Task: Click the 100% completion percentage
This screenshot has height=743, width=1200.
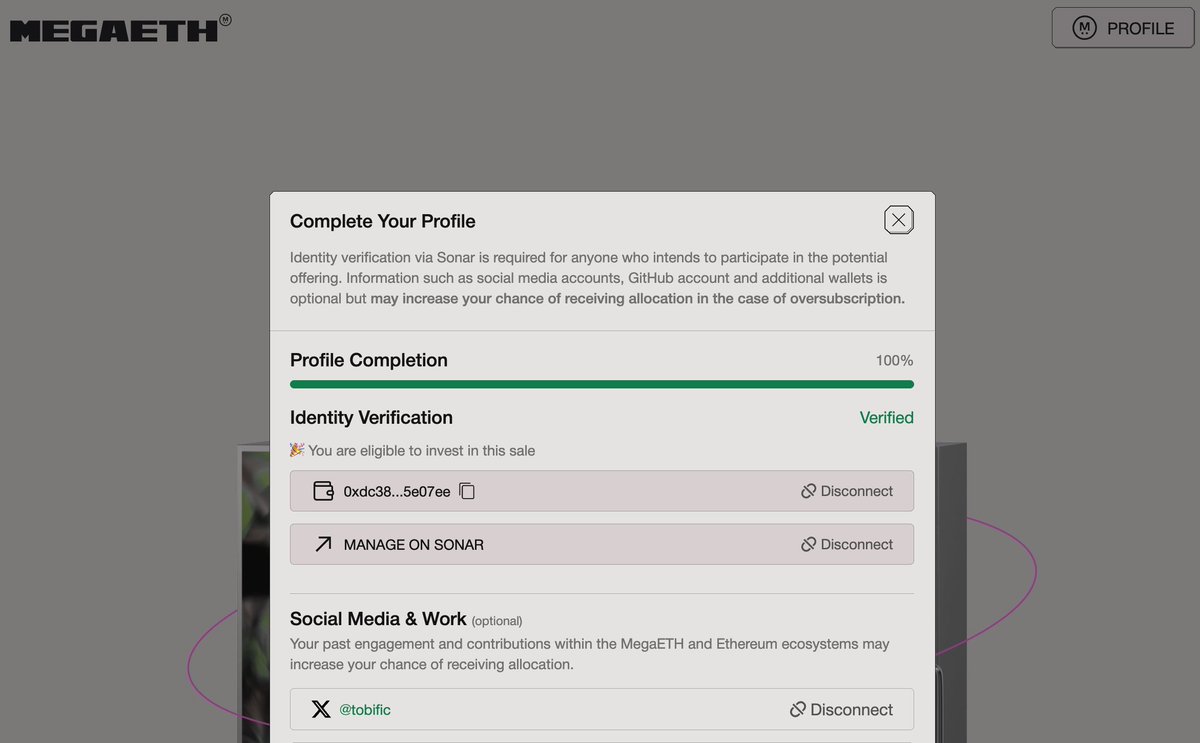Action: click(894, 361)
